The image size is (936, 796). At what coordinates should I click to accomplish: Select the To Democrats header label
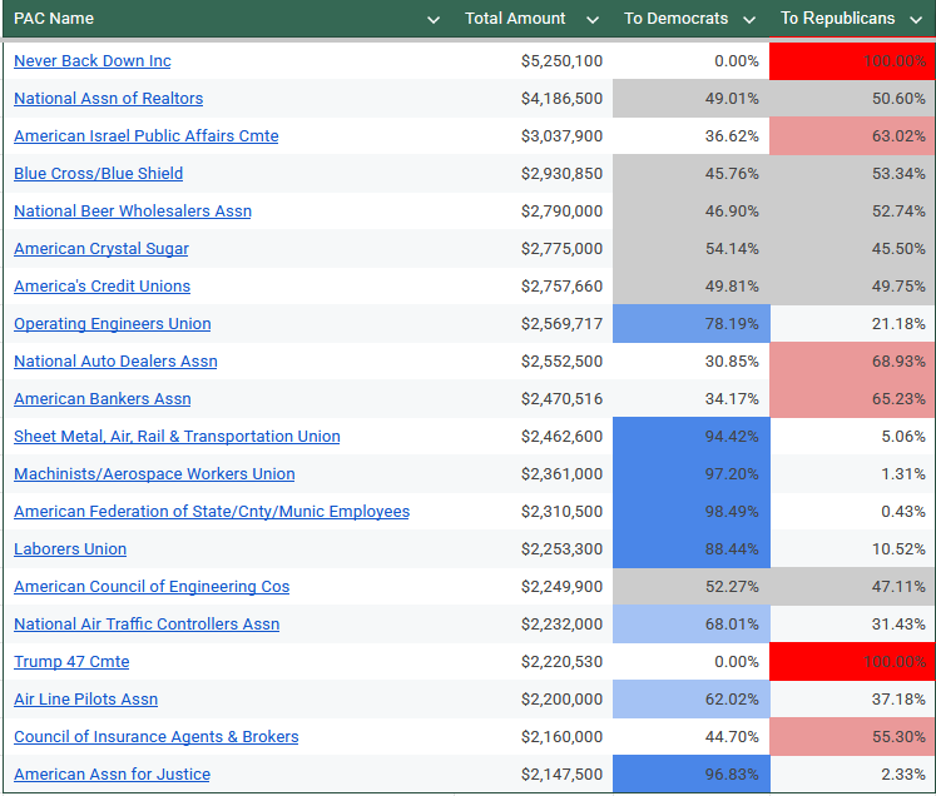tap(676, 19)
